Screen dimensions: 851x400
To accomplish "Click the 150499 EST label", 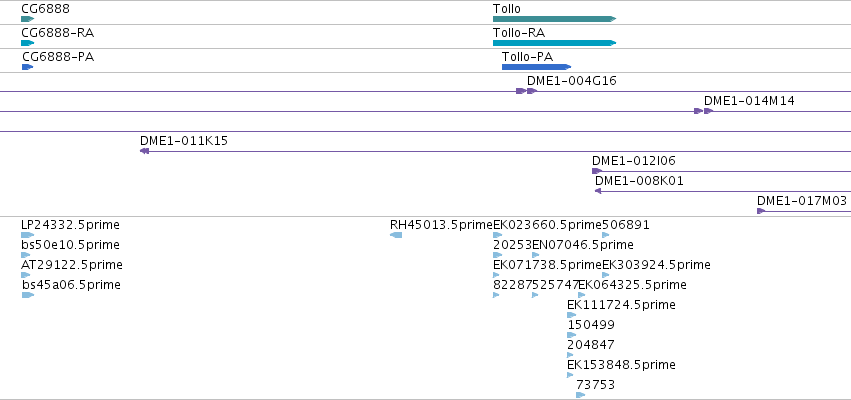I will tap(591, 325).
